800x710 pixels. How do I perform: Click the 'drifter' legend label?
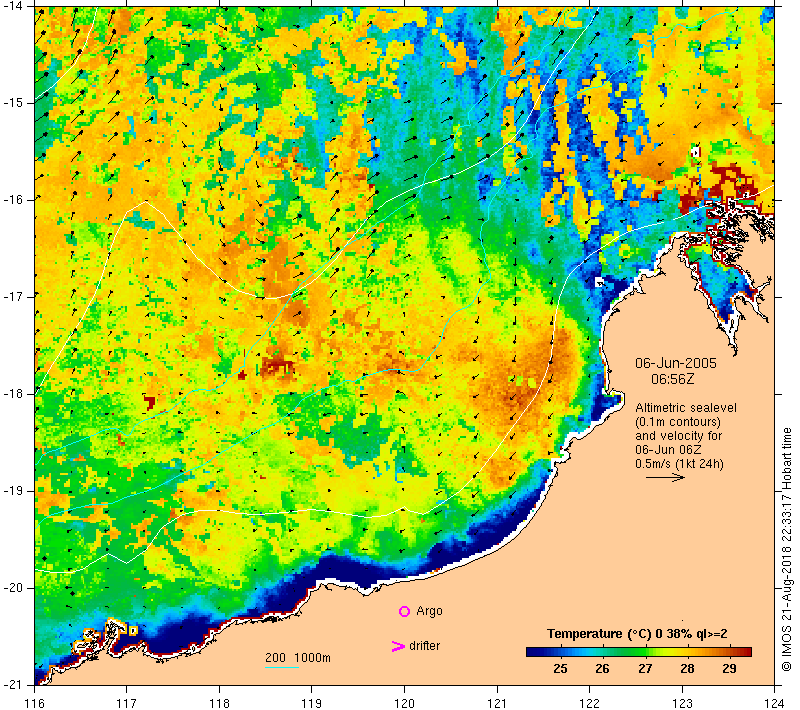424,646
